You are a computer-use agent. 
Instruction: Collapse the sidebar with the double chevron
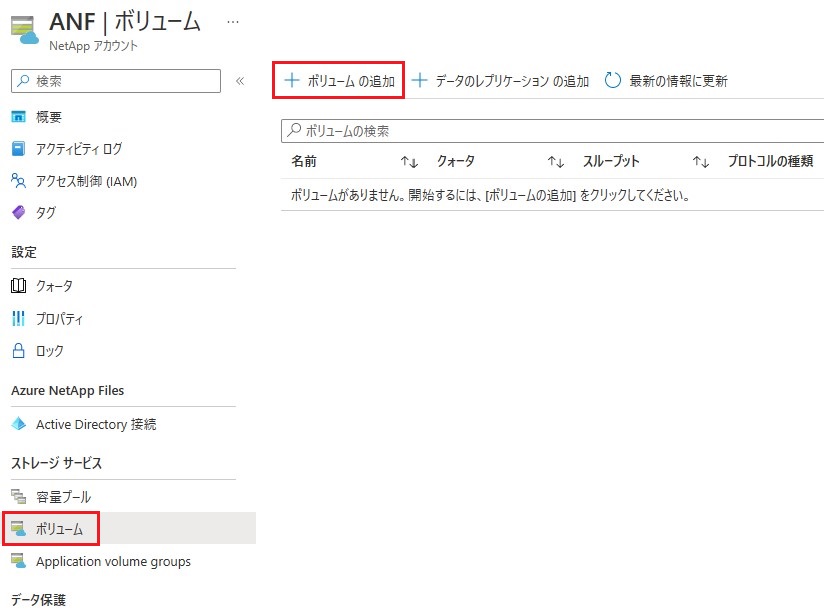click(240, 81)
